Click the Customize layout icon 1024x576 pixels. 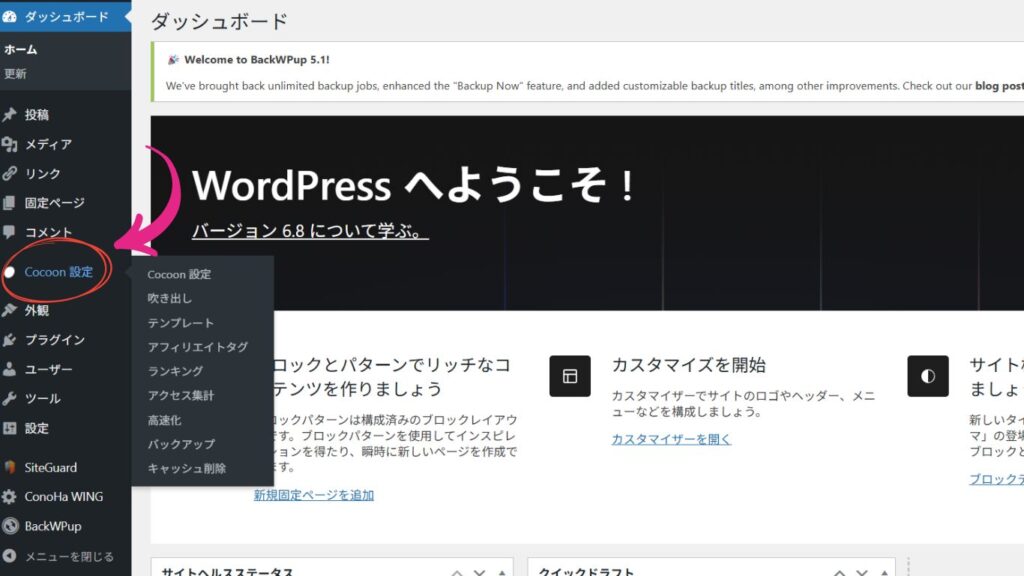tap(569, 376)
